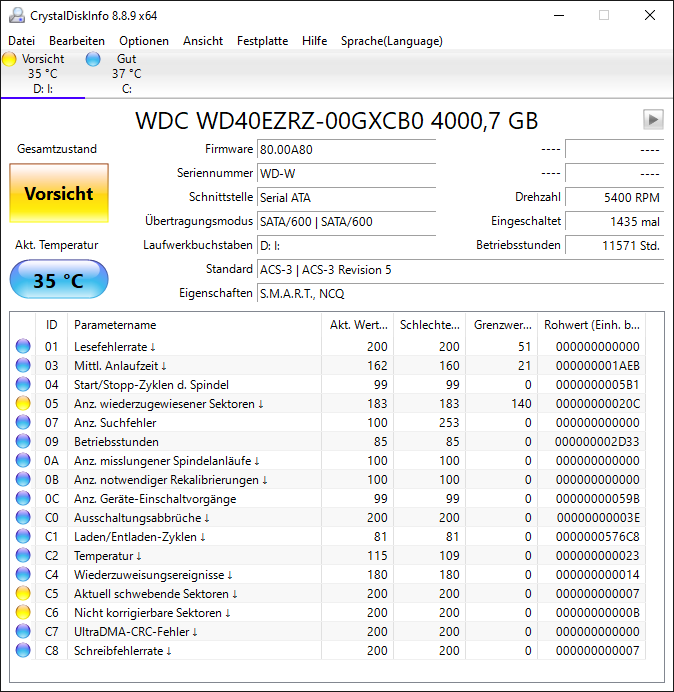Click blue status icon of Start/Stopp-Zyklen row
This screenshot has width=674, height=692.
23,384
